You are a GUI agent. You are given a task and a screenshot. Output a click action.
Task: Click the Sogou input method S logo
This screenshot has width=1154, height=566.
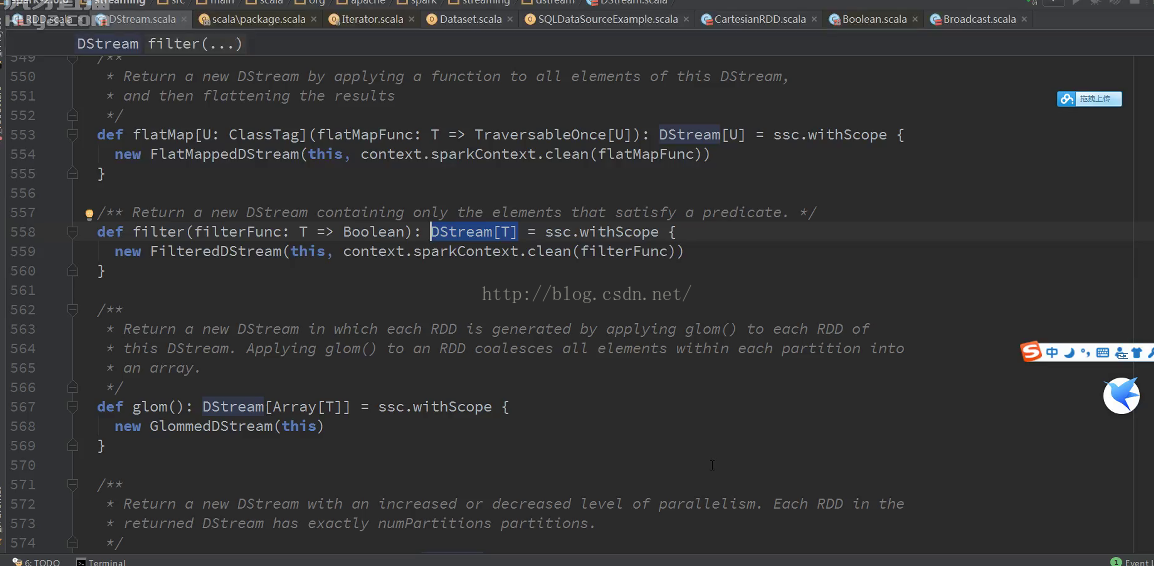pyautogui.click(x=1031, y=353)
